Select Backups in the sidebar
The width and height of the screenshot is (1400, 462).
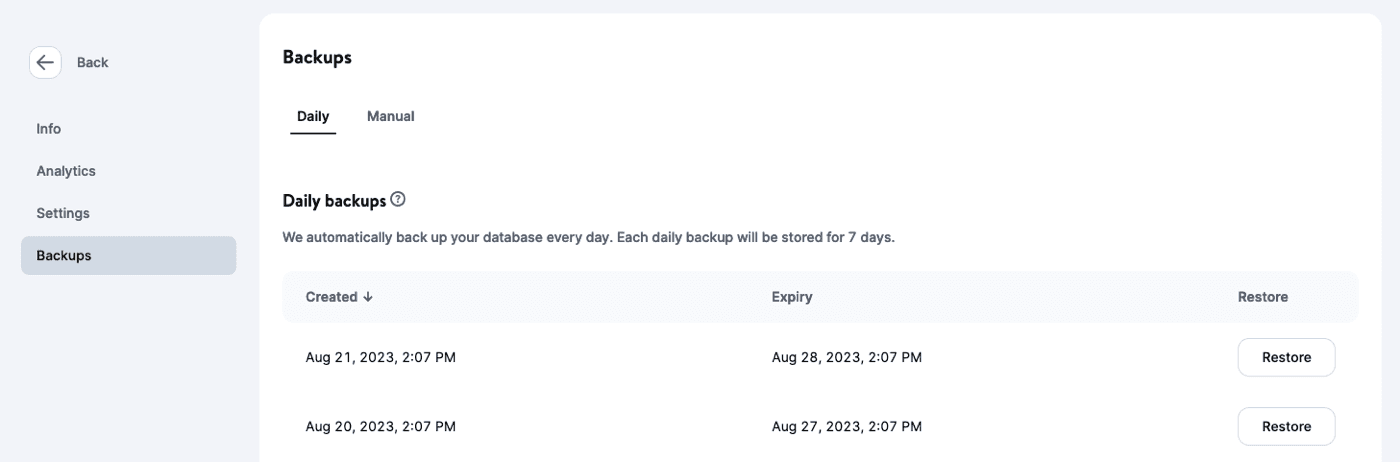pyautogui.click(x=64, y=255)
